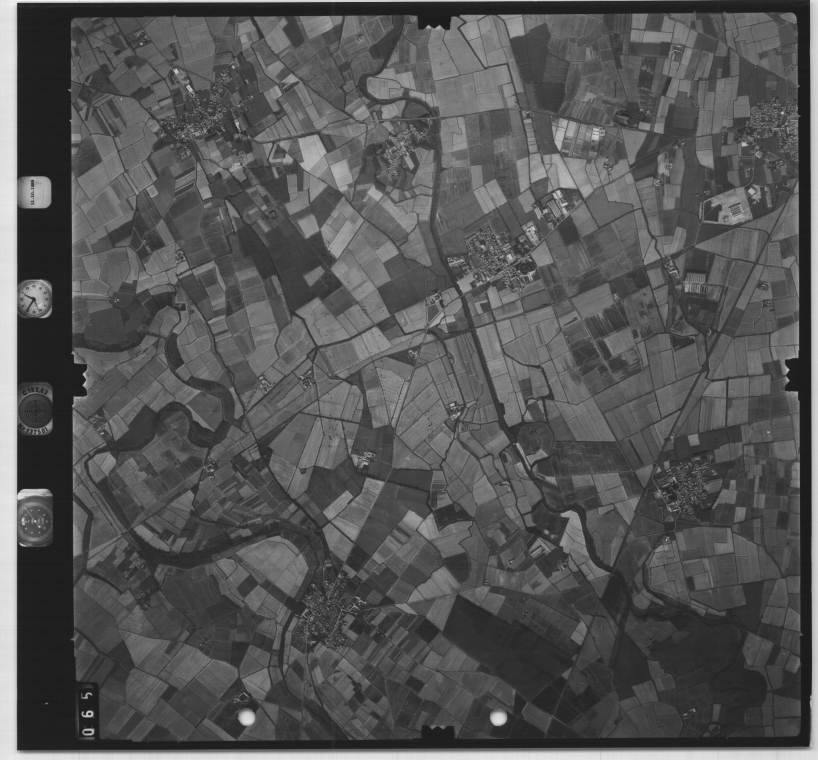
Task: Select the village at the bottom center
Action: [x=325, y=608]
